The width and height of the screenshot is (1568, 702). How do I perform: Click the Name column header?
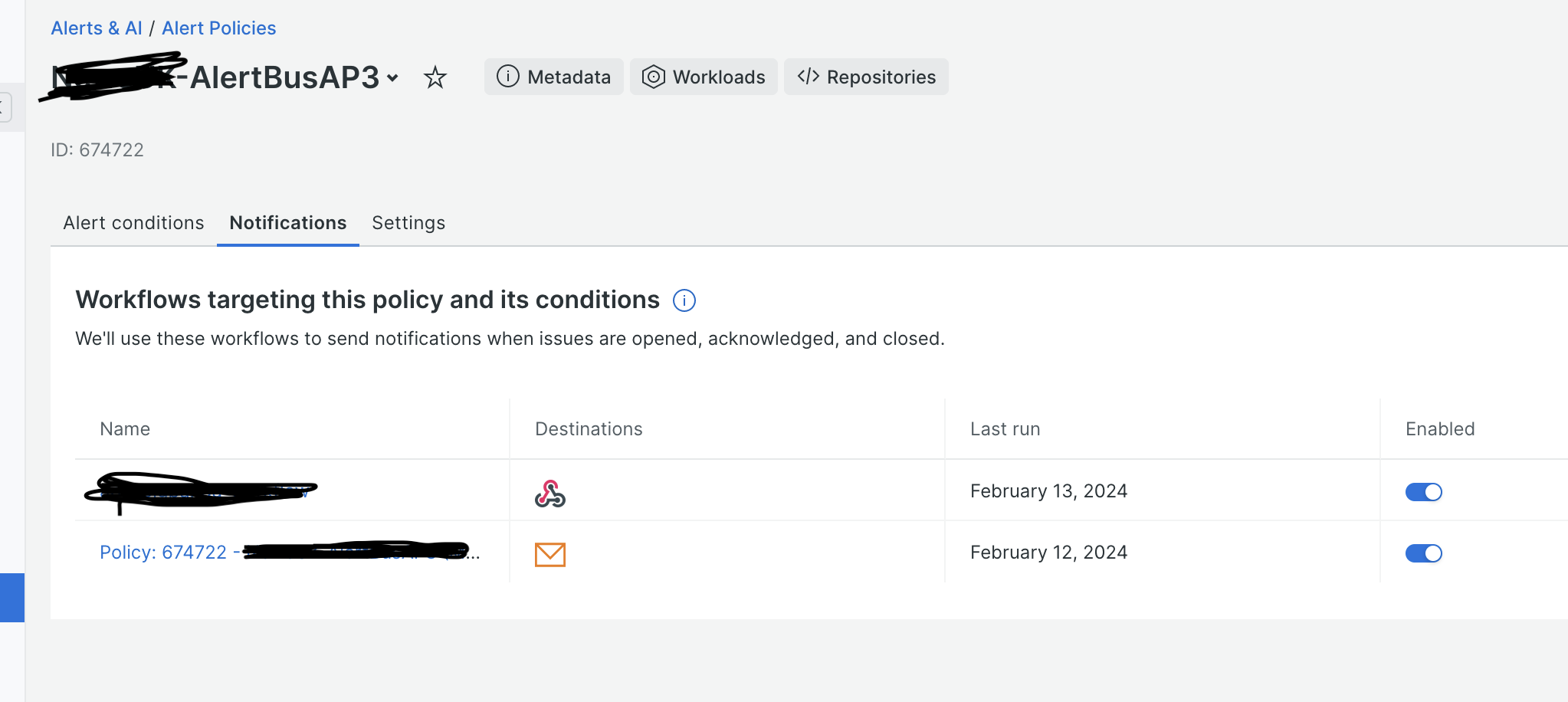125,429
